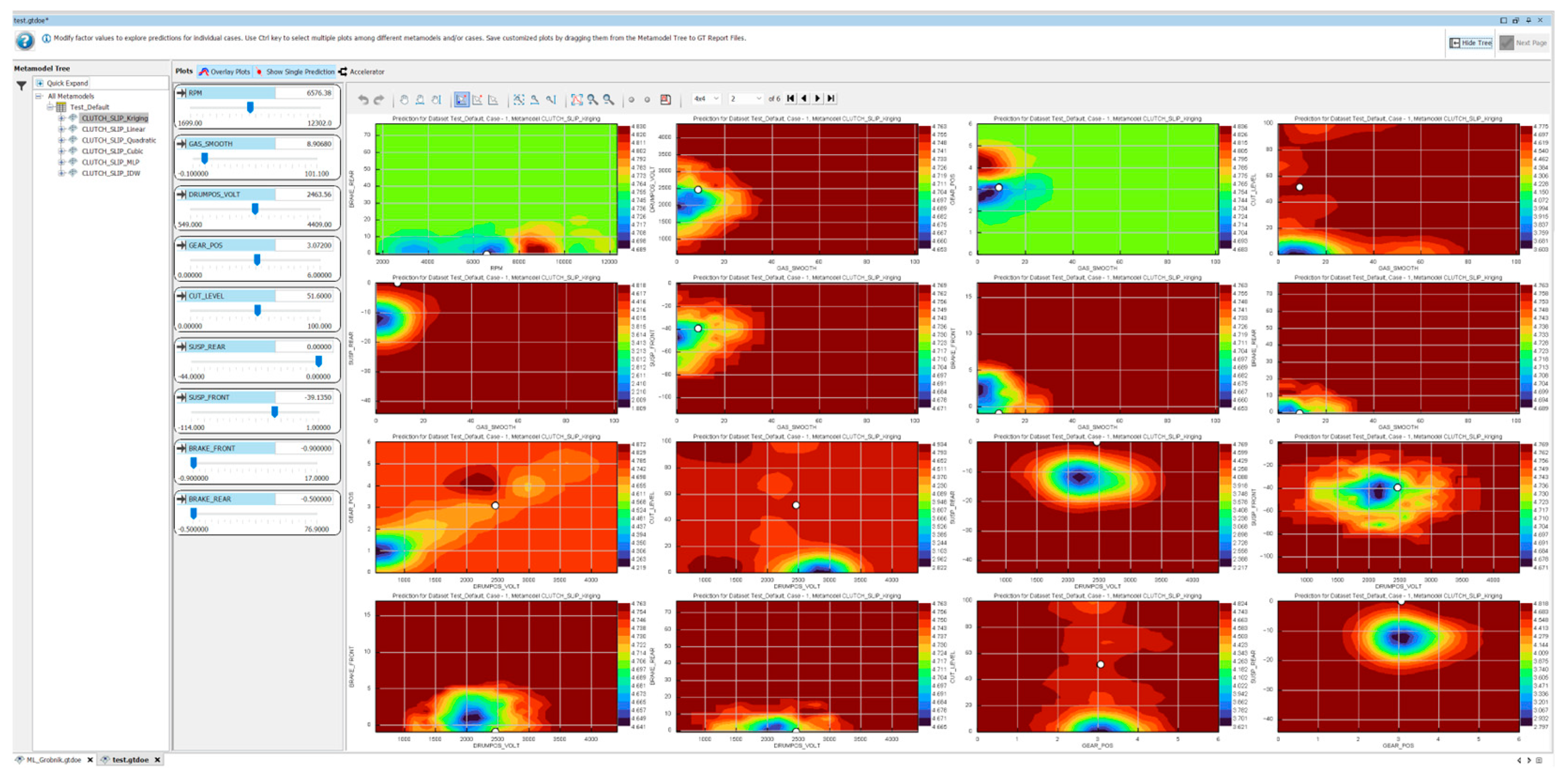
Task: Select the pan hand tool
Action: point(404,99)
